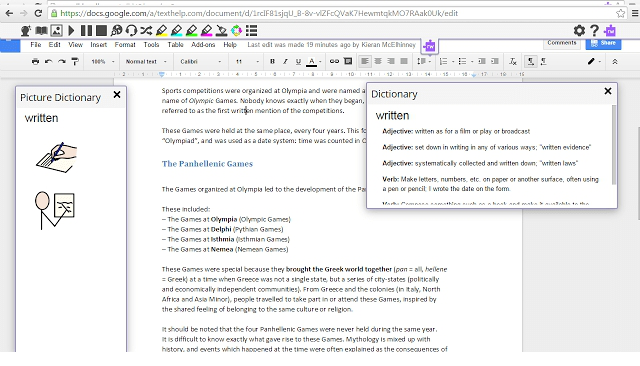Open the Format menu
Screen dimensions: 640x366
tap(125, 44)
